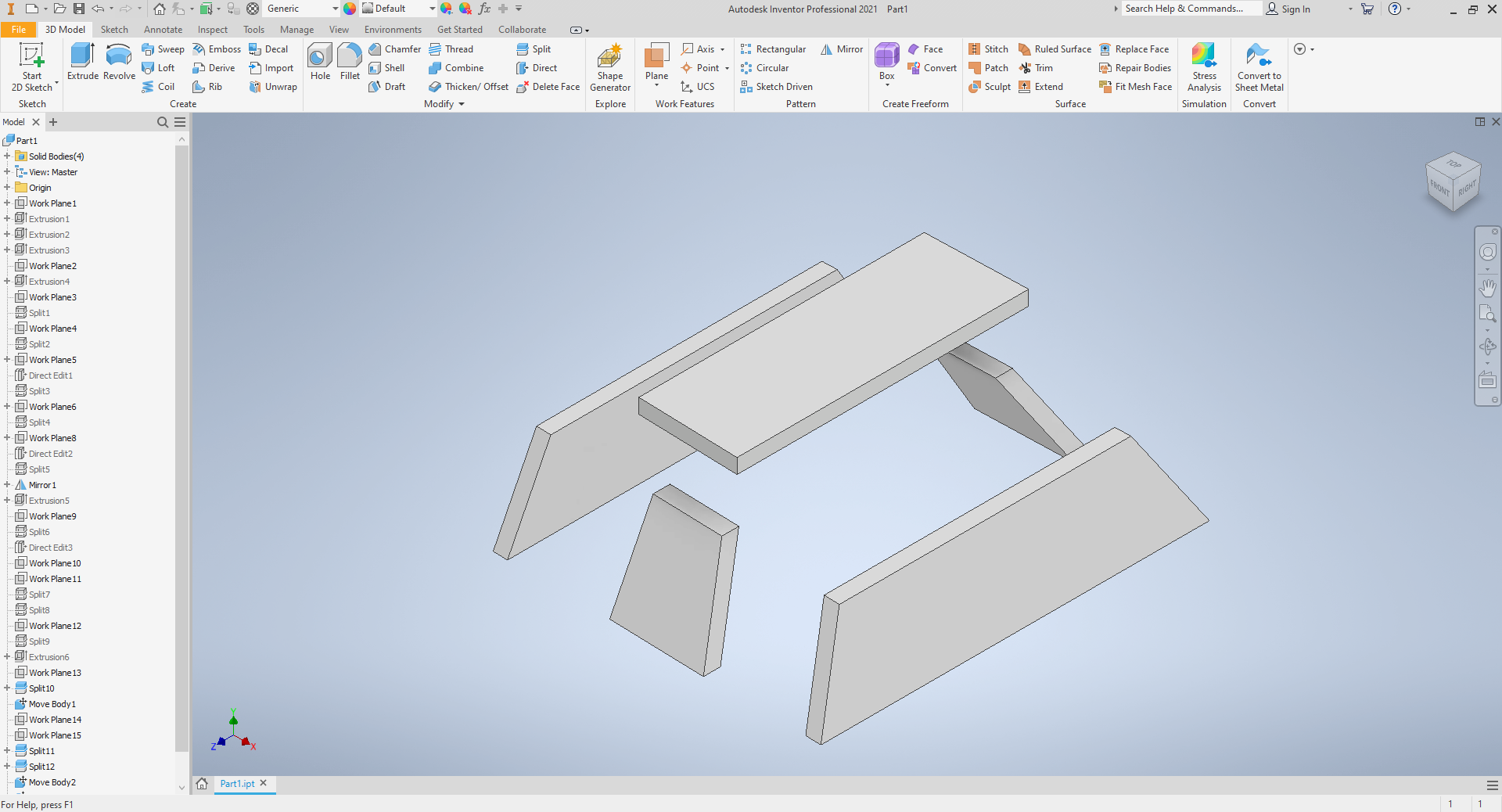The width and height of the screenshot is (1502, 812).
Task: Click the Full Navigation Wheel icon
Action: [1487, 252]
